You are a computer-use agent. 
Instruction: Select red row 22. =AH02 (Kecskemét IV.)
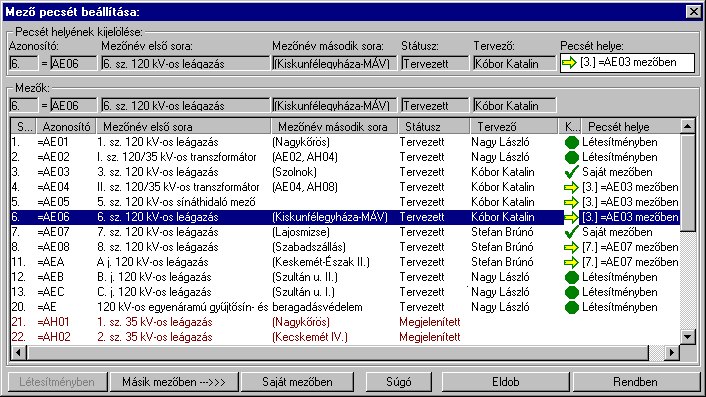345,337
